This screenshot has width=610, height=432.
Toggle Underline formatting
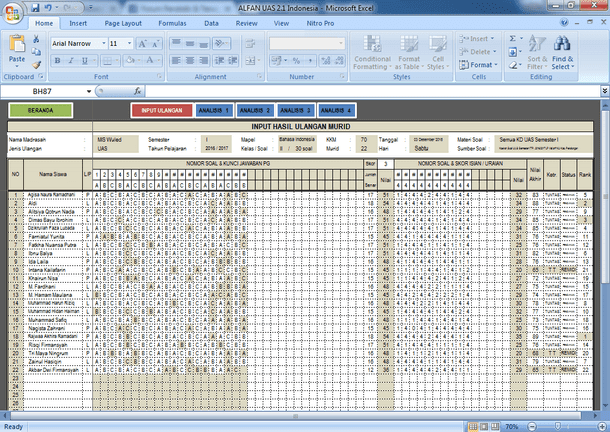(x=84, y=60)
